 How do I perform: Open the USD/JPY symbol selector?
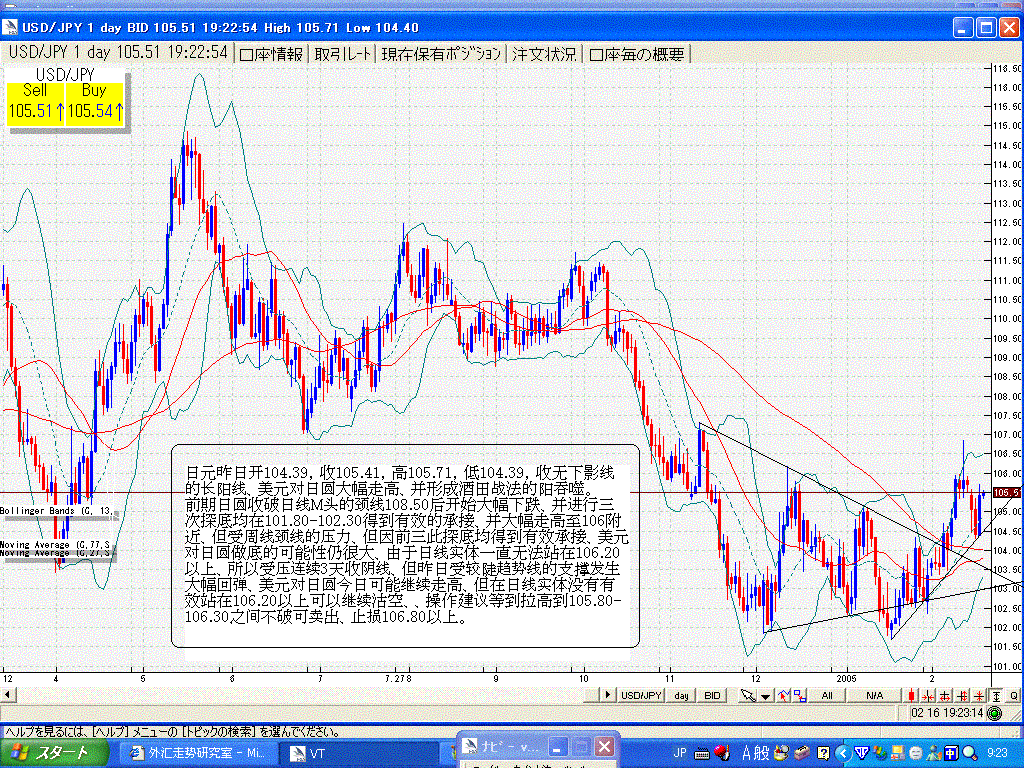coord(641,696)
